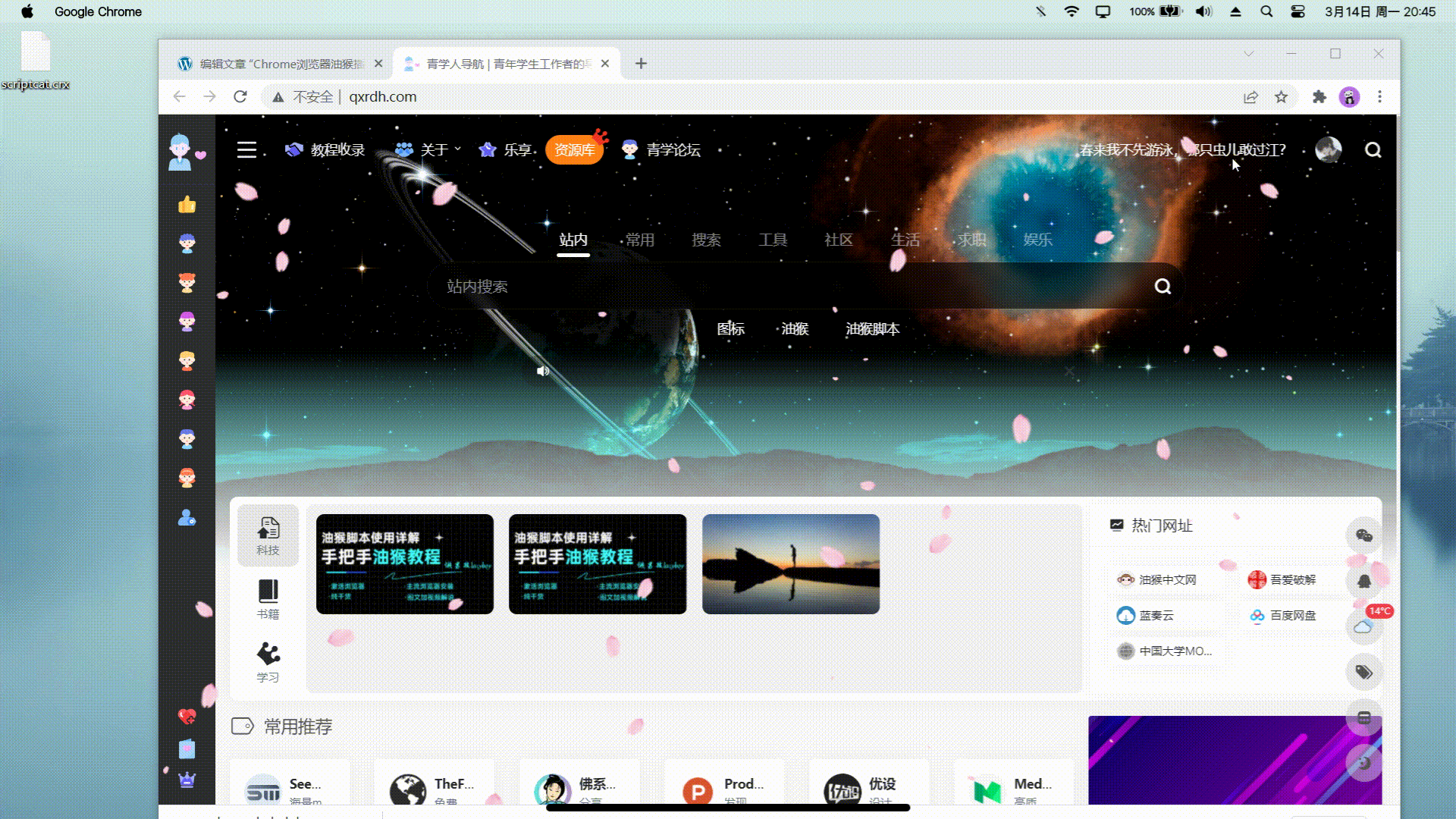Select the 书籍 category tab
This screenshot has width=1456, height=819.
pyautogui.click(x=268, y=599)
